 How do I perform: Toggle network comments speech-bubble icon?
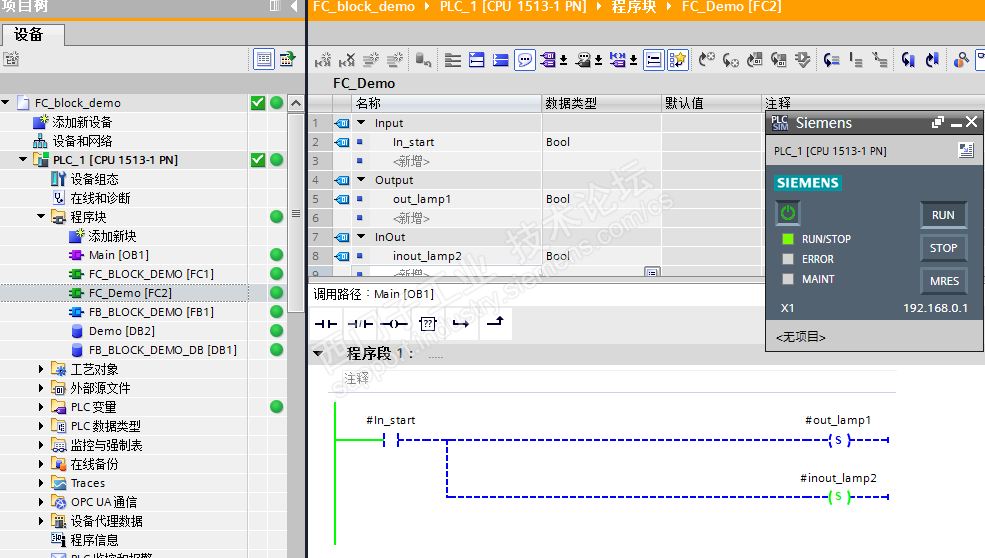[525, 60]
